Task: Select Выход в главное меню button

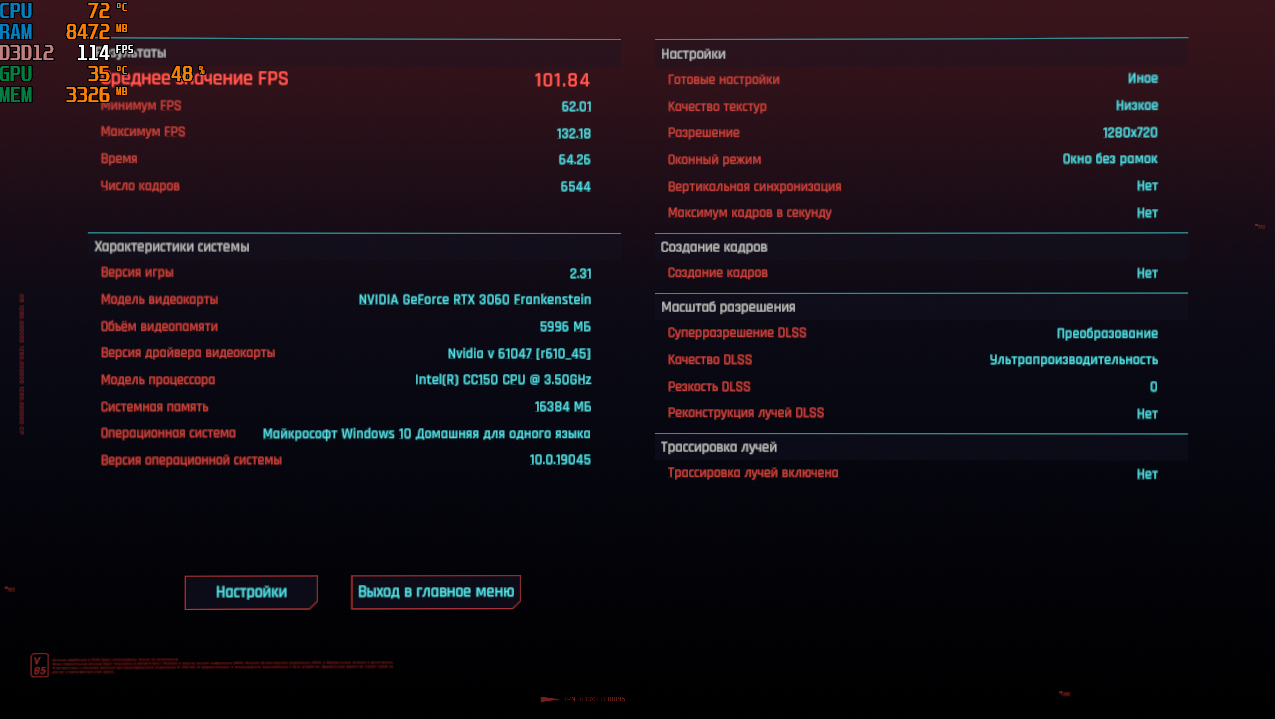Action: click(436, 592)
